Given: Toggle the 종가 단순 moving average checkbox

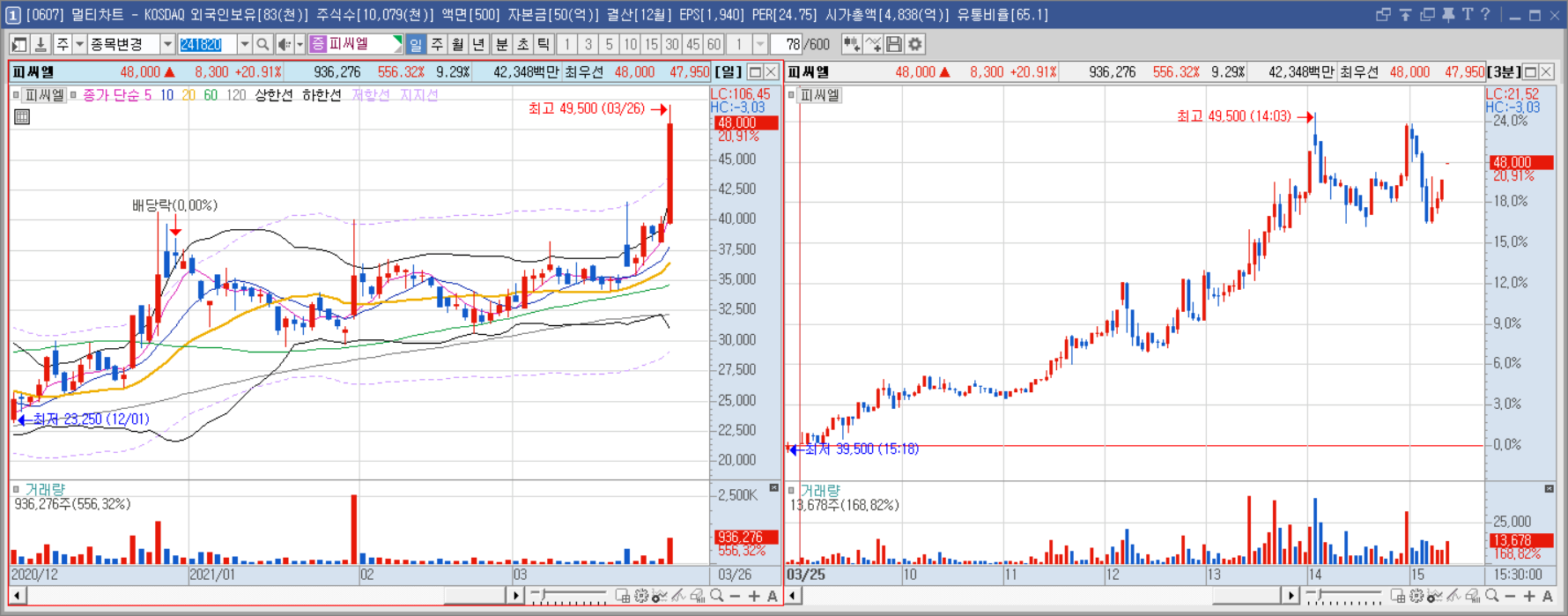Looking at the screenshot, I should coord(74,94).
